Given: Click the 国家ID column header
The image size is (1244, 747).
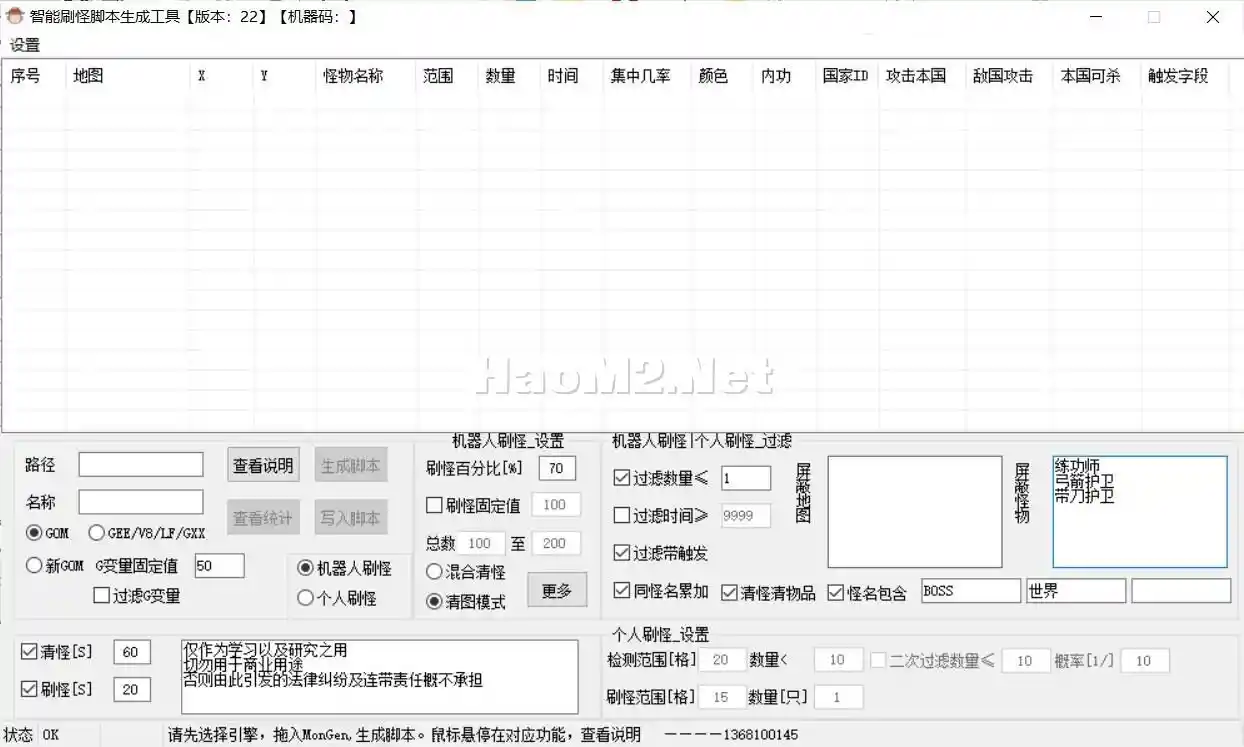Looking at the screenshot, I should [x=847, y=76].
